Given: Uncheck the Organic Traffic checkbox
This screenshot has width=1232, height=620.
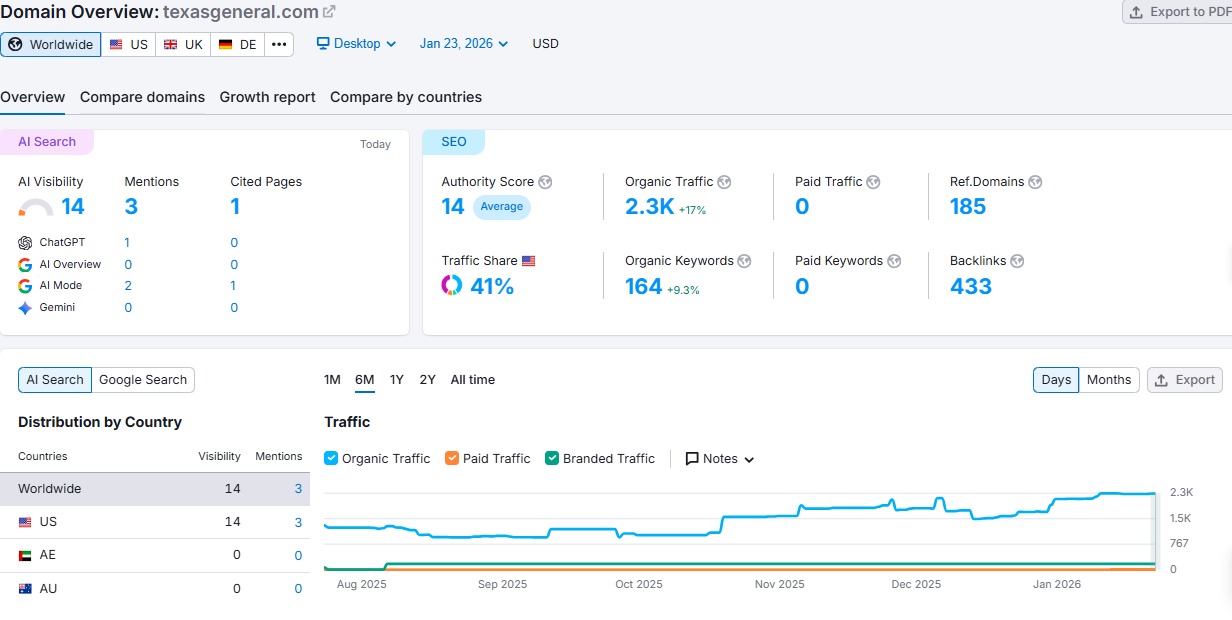Looking at the screenshot, I should coord(330,458).
